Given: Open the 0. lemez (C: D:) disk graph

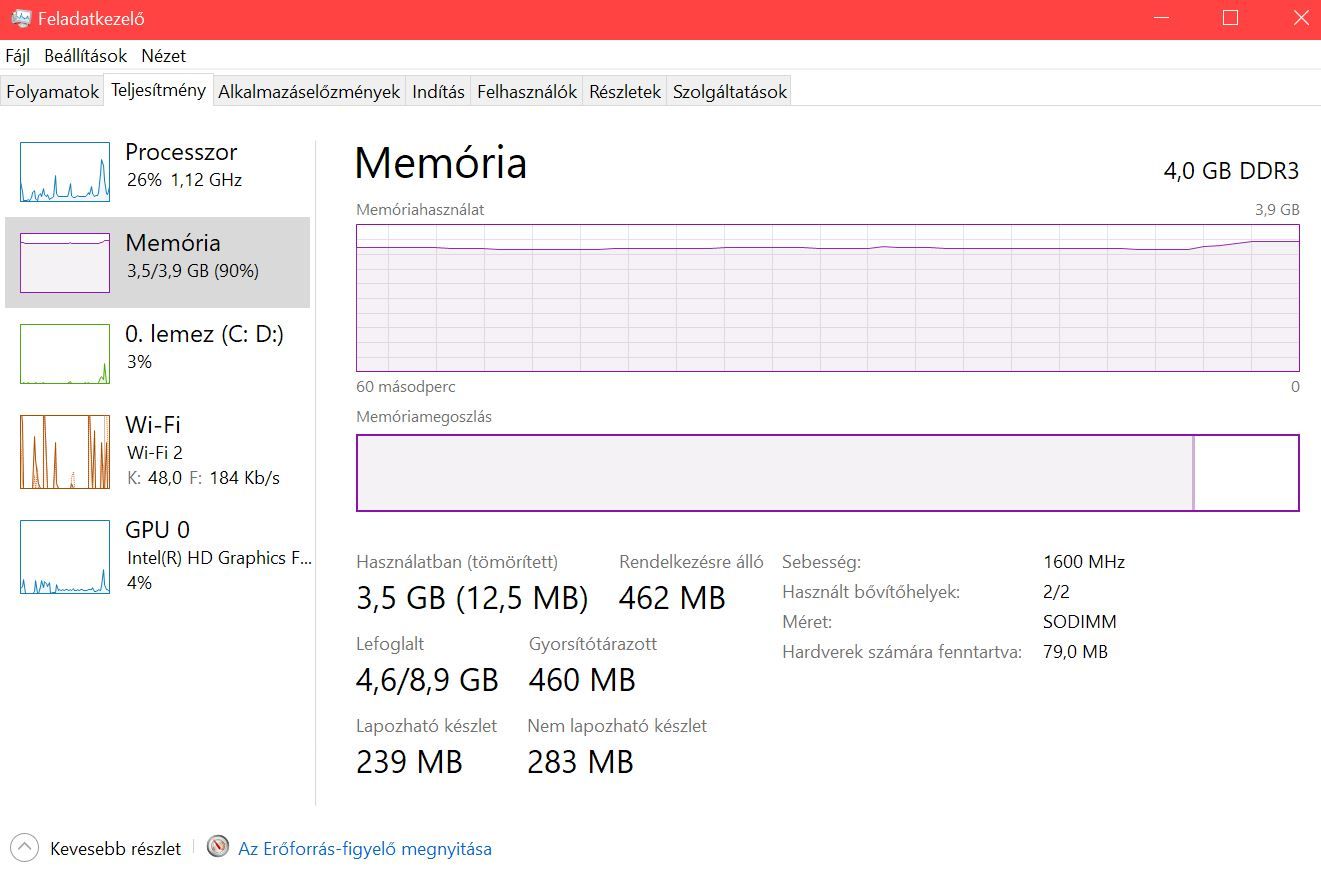Looking at the screenshot, I should [65, 354].
